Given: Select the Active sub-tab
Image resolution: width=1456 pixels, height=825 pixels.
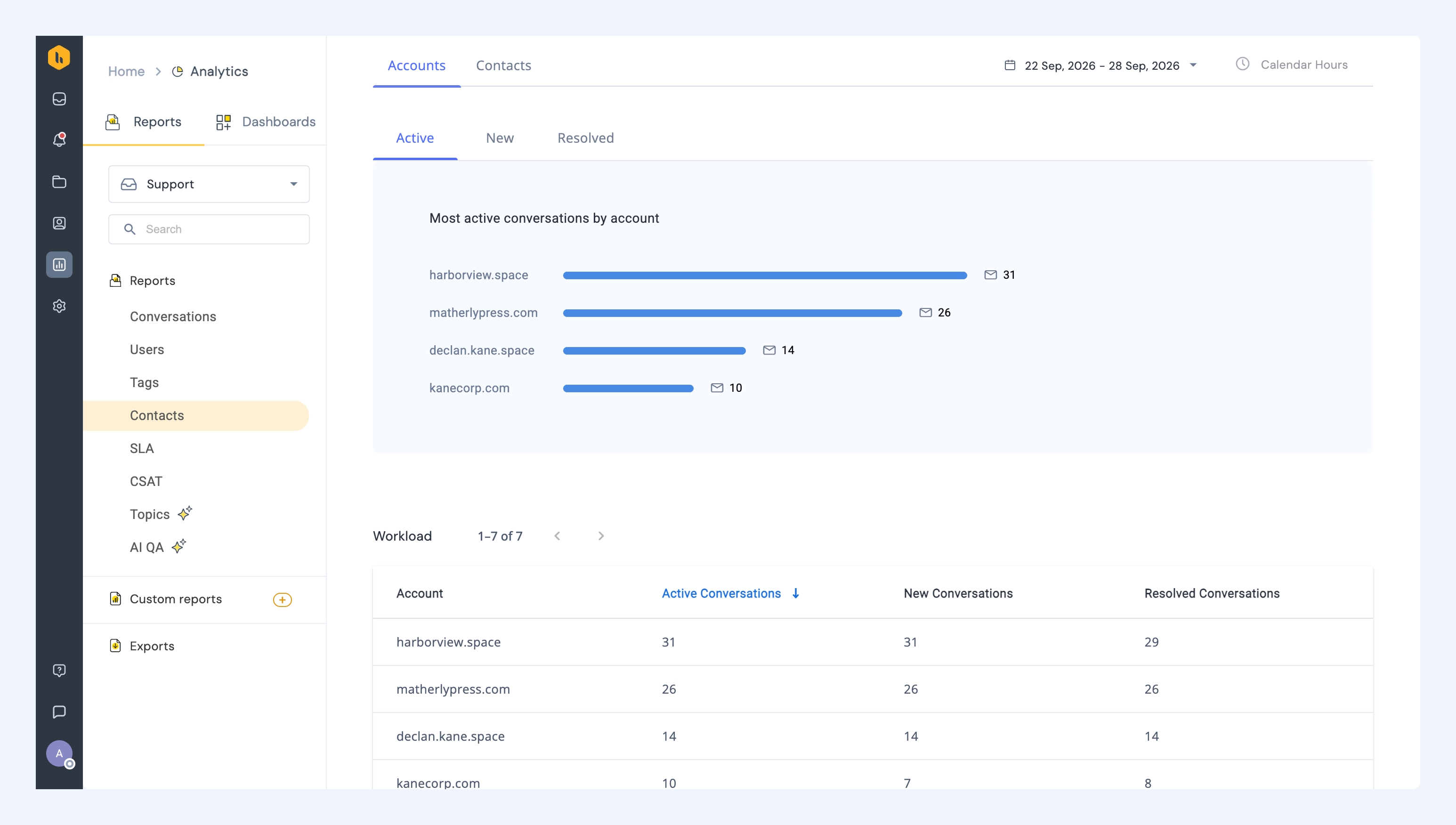Looking at the screenshot, I should click(415, 137).
